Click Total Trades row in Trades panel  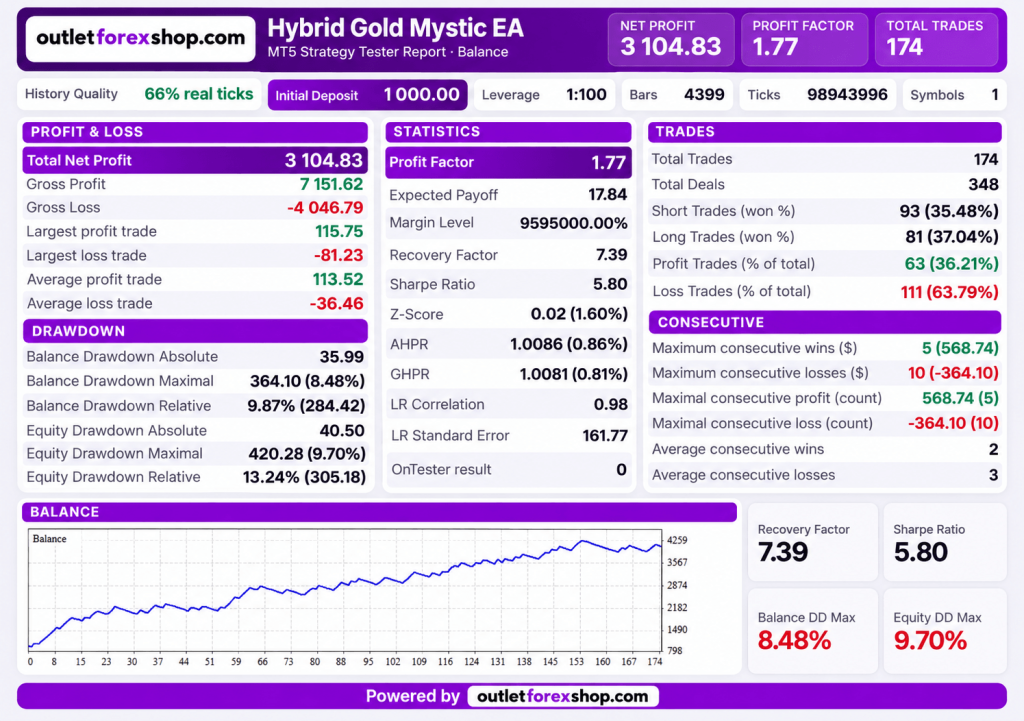click(x=825, y=159)
